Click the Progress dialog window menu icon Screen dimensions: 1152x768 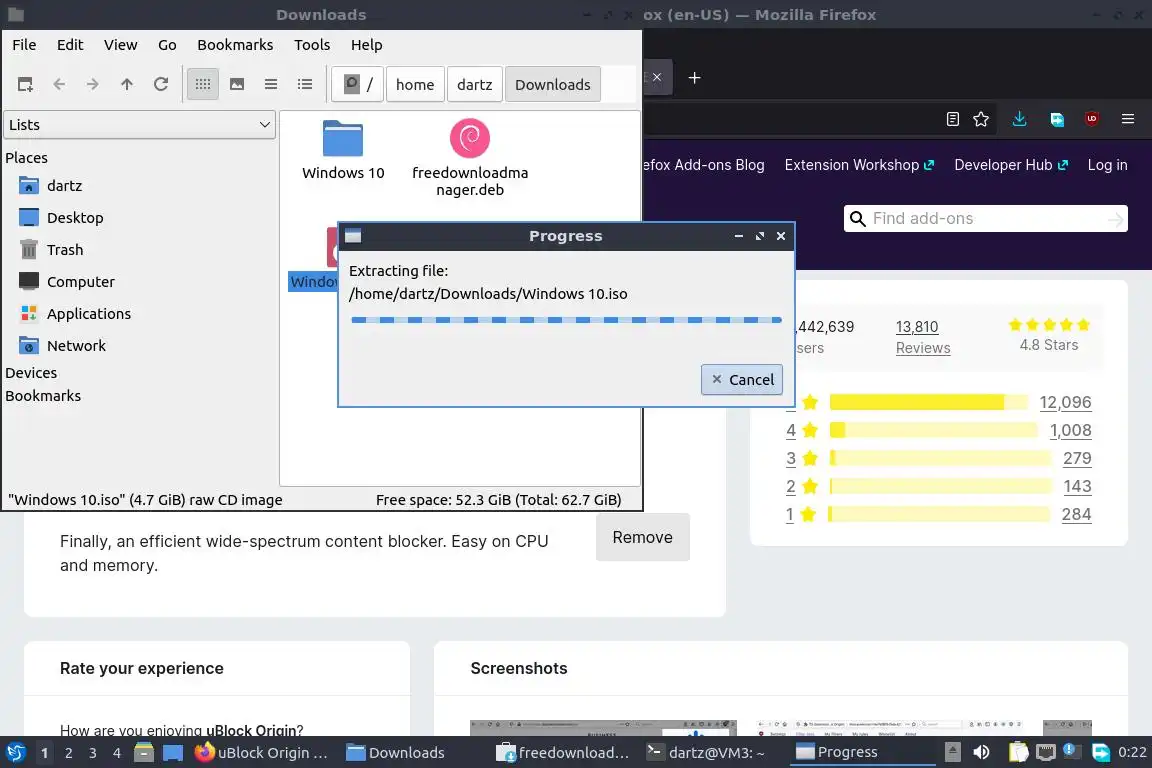point(353,236)
